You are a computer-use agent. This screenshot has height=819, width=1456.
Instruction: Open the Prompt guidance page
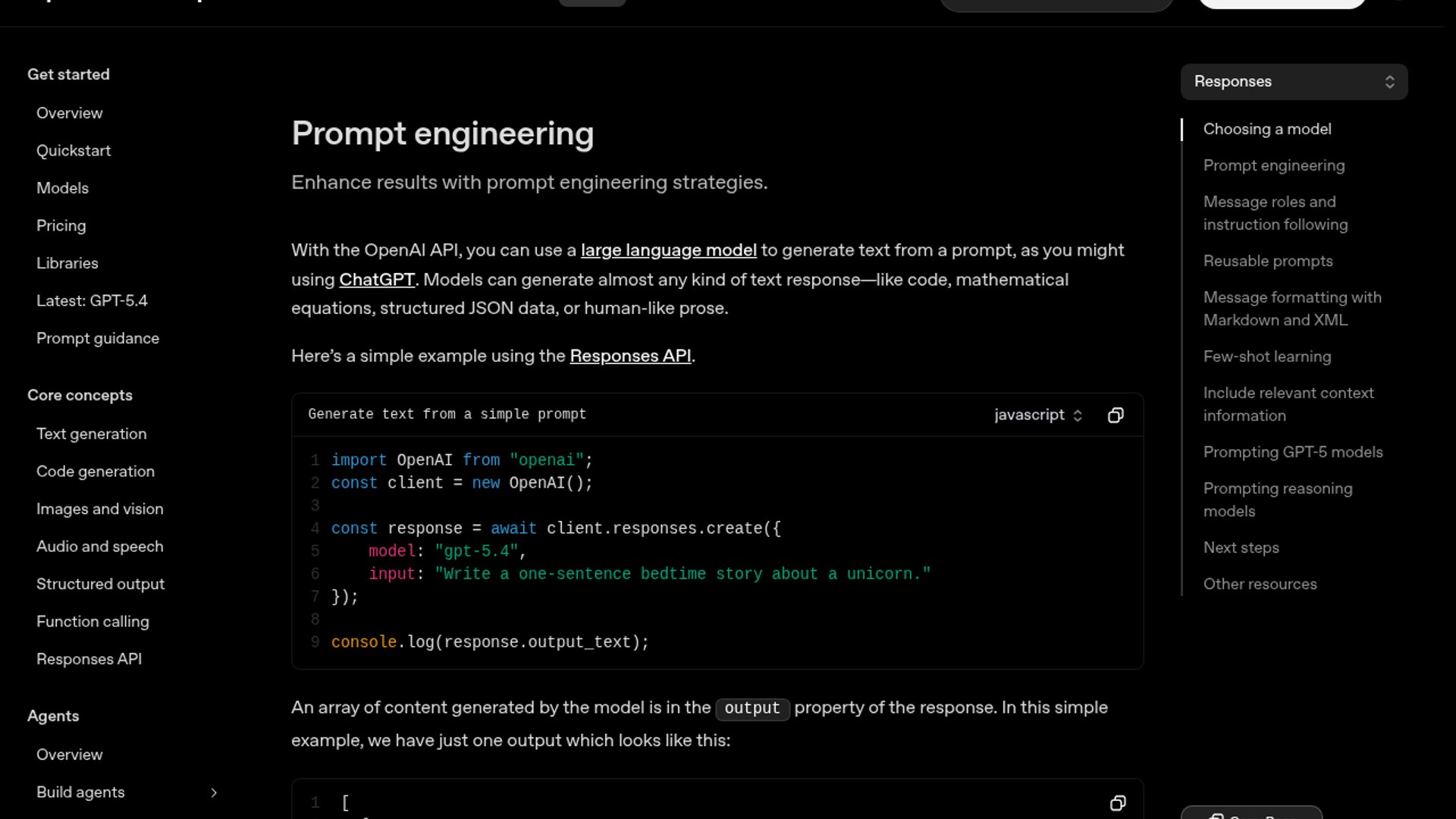pos(98,338)
